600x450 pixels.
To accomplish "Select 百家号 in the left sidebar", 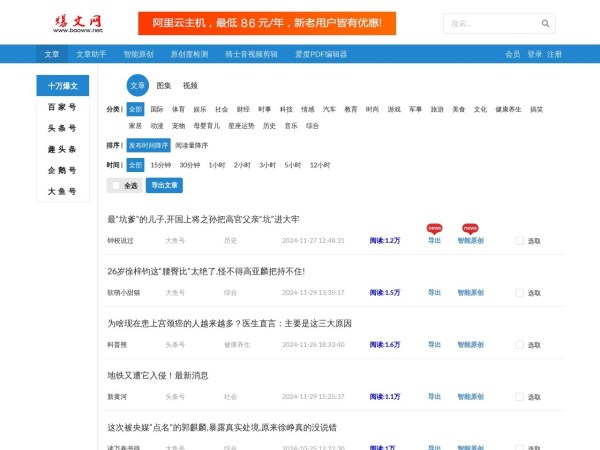I will pyautogui.click(x=62, y=107).
